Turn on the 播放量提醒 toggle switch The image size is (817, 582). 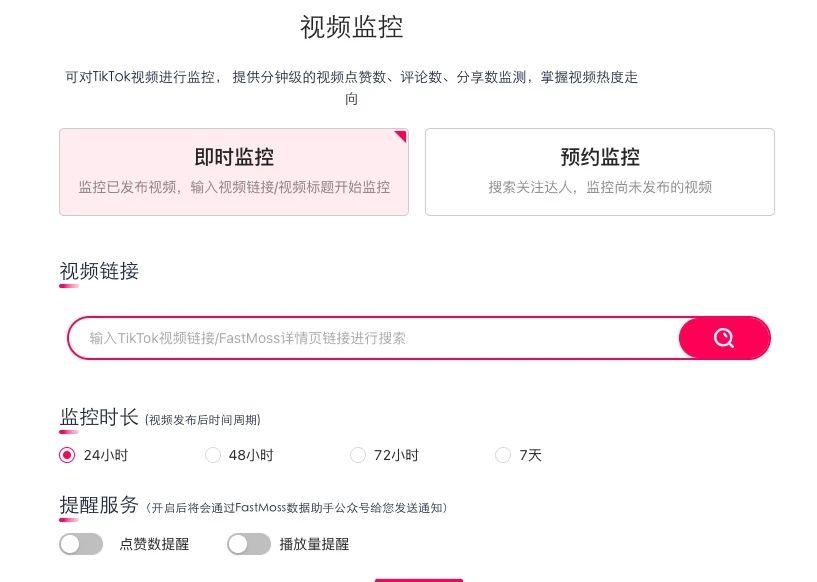point(249,544)
